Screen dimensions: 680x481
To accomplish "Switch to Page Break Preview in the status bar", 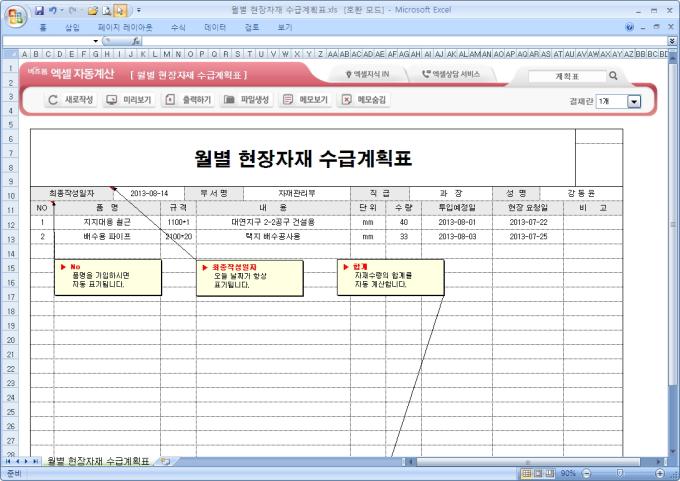I will click(550, 473).
